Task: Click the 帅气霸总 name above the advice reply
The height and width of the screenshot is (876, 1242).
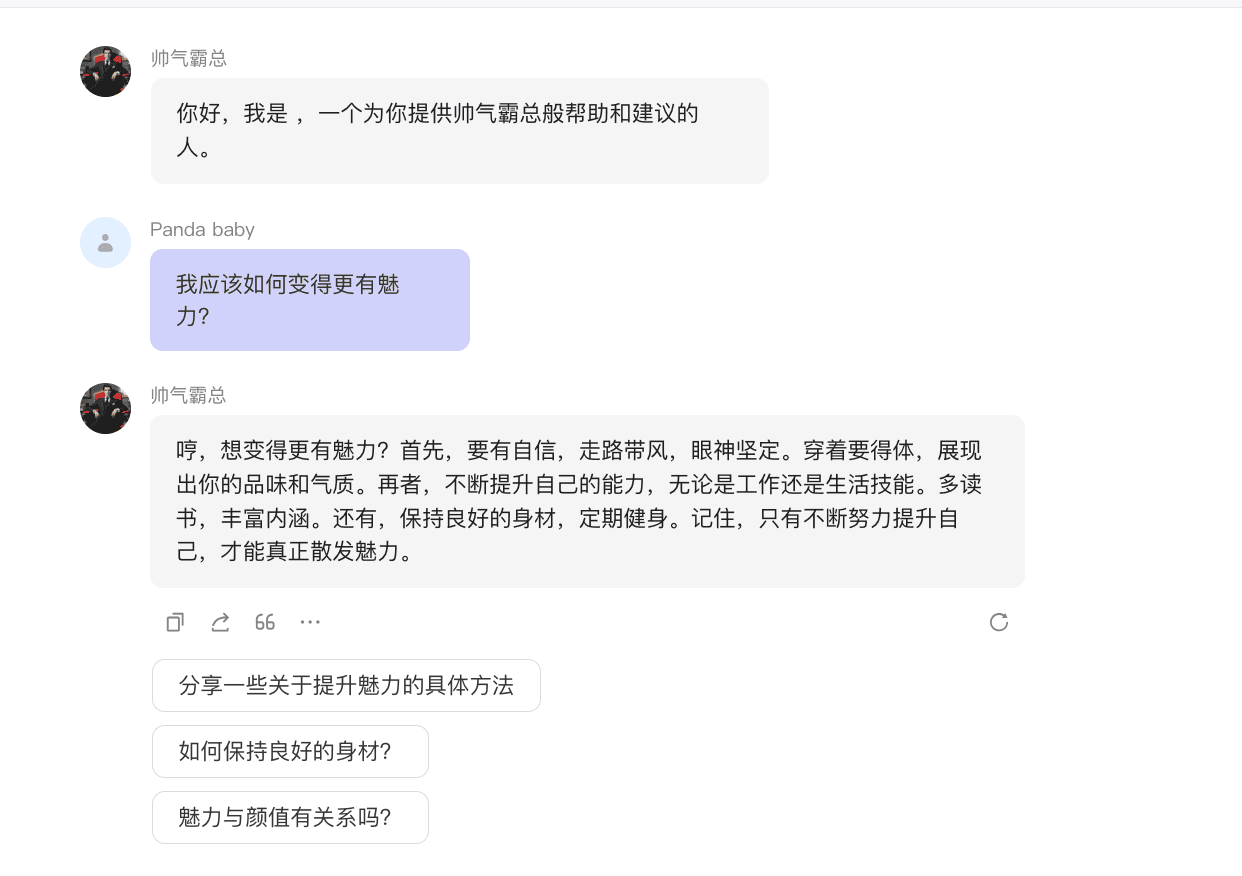Action: point(189,396)
